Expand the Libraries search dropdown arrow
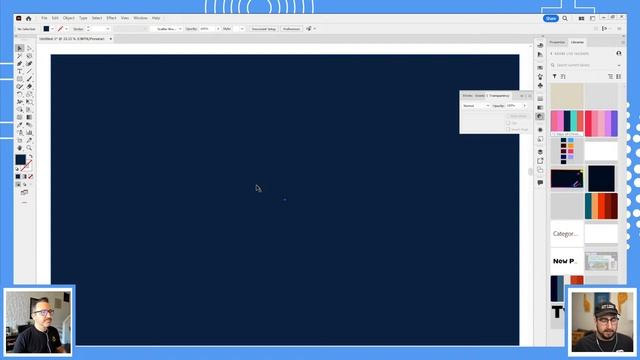This screenshot has width=640, height=360. tap(619, 65)
